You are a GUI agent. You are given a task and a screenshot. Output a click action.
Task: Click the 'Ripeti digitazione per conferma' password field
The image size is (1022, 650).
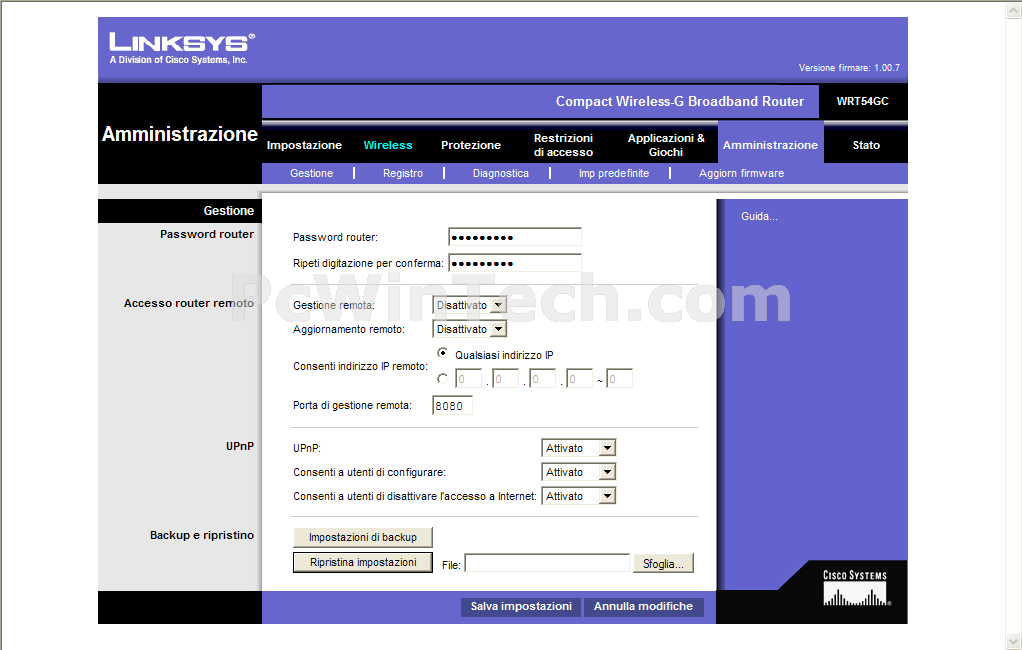tap(515, 263)
